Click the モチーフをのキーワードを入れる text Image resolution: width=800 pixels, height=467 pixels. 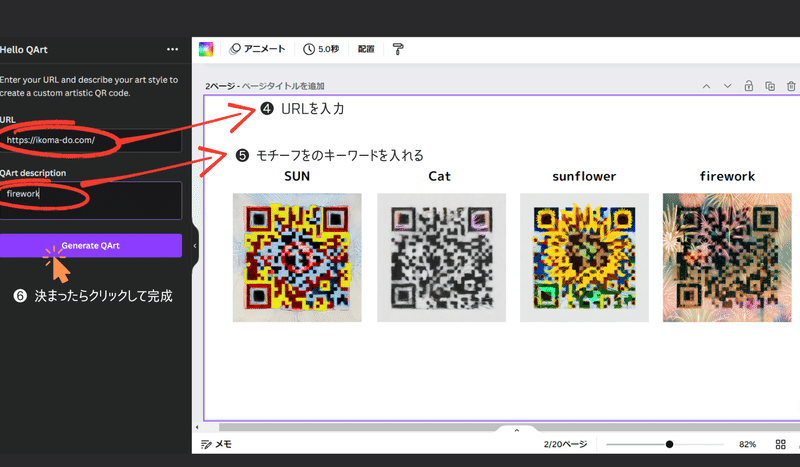[x=339, y=155]
